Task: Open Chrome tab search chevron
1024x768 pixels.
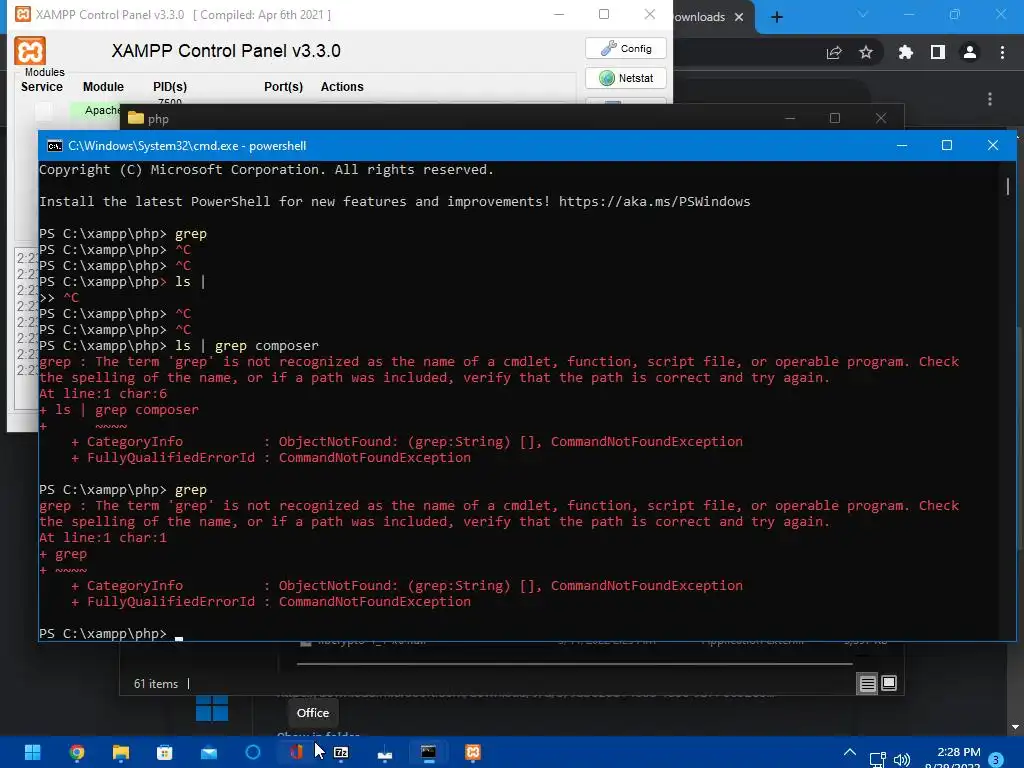Action: pos(863,14)
